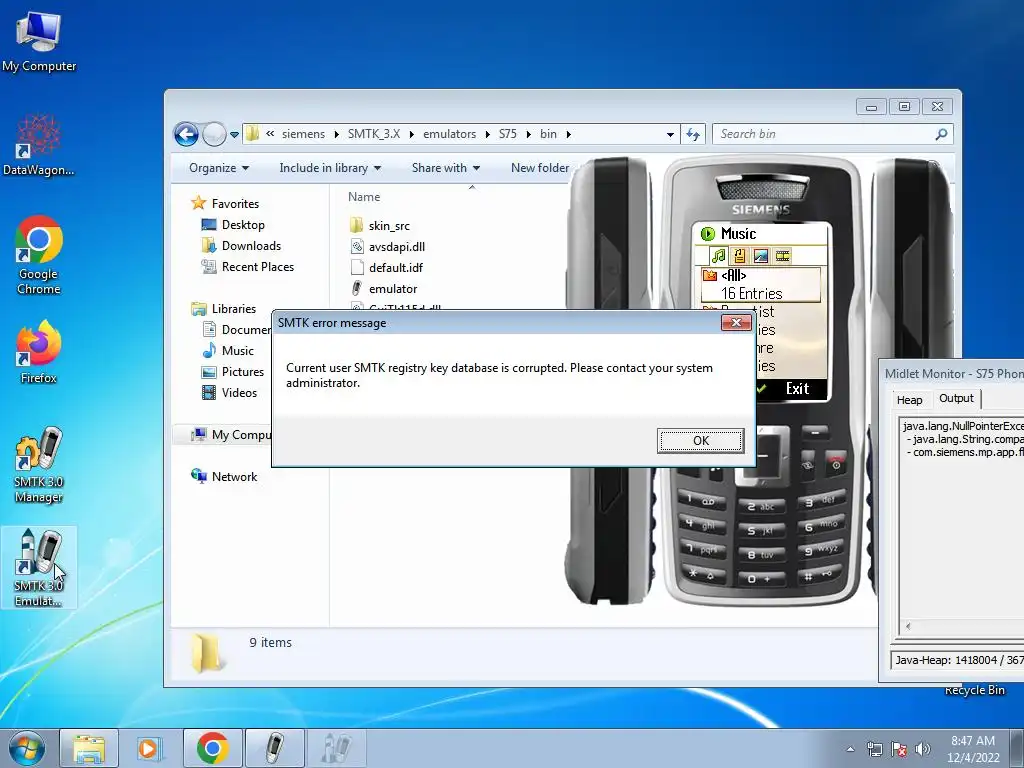Open the recent locations dropdown arrow

coord(234,135)
